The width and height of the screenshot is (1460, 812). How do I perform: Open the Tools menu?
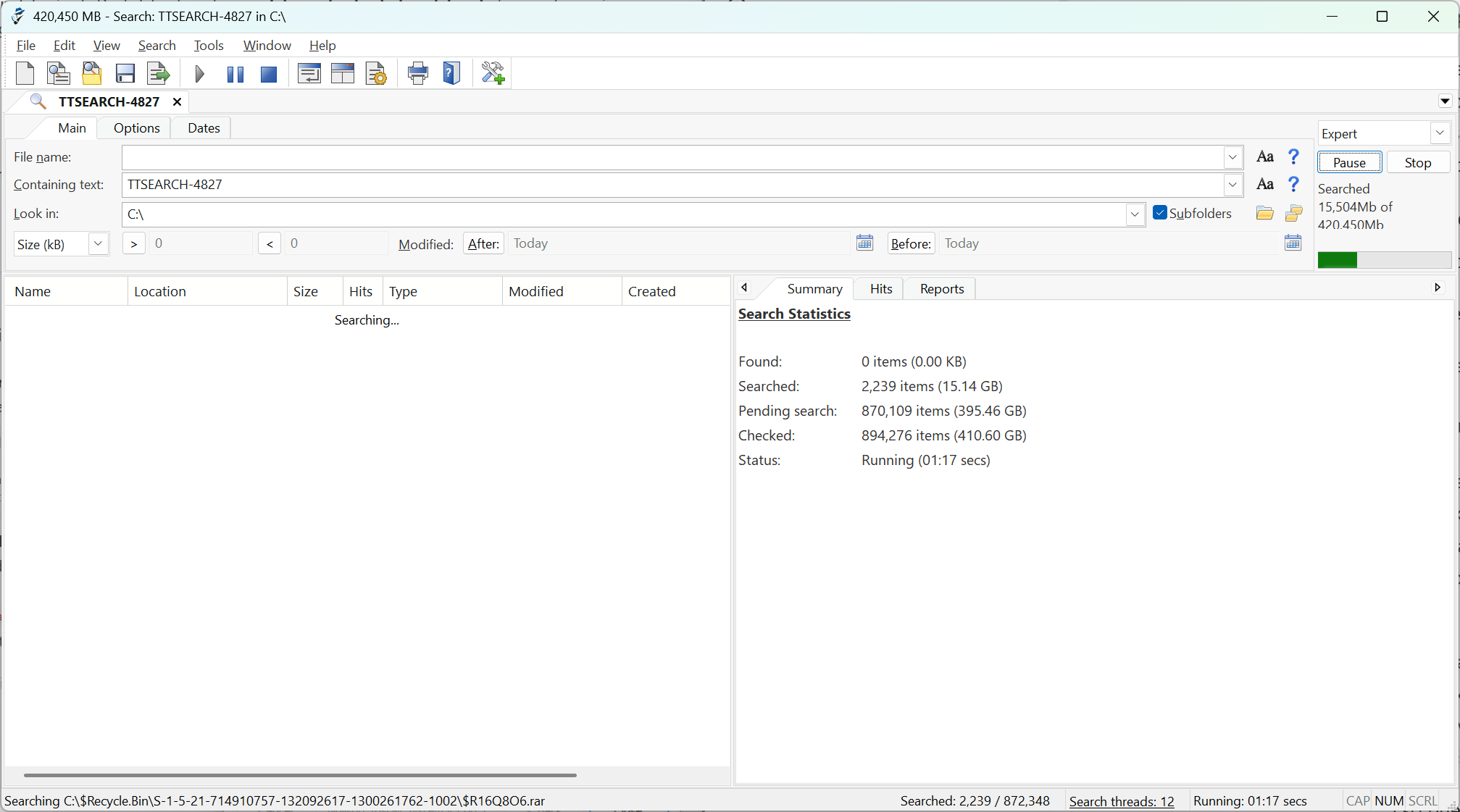coord(209,45)
